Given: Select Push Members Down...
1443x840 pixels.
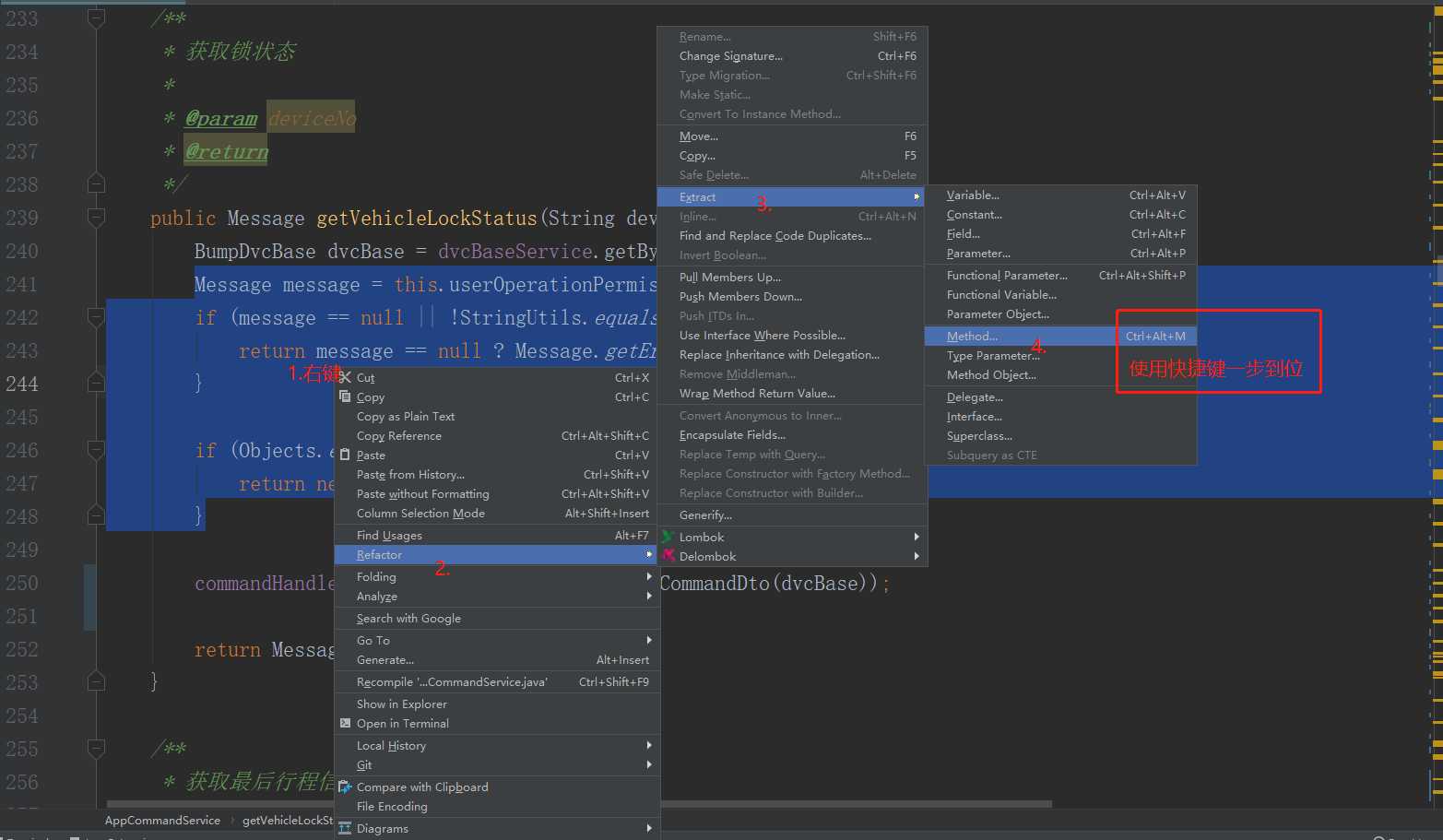Looking at the screenshot, I should (792, 296).
